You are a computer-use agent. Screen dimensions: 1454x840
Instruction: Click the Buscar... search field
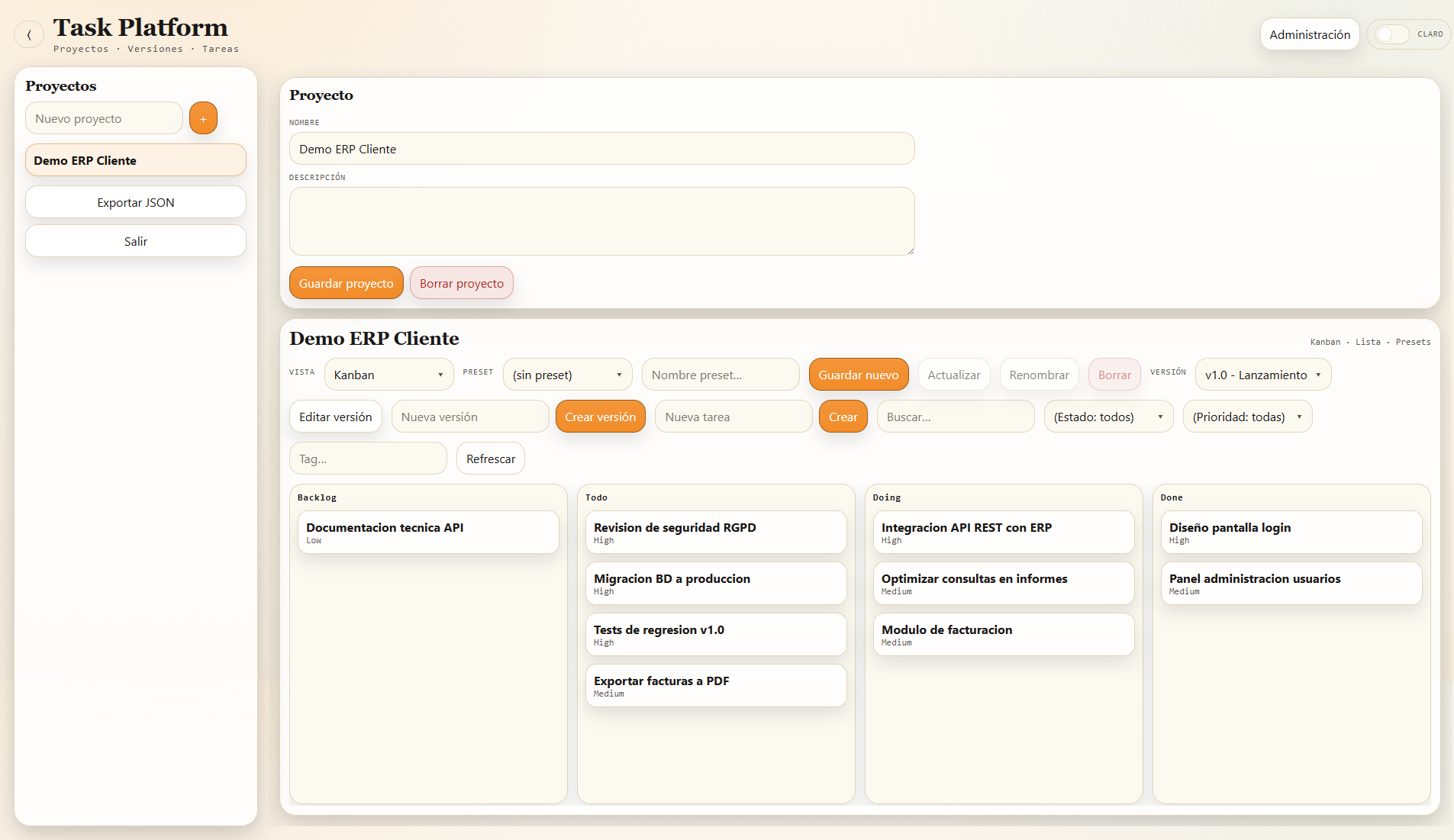956,417
